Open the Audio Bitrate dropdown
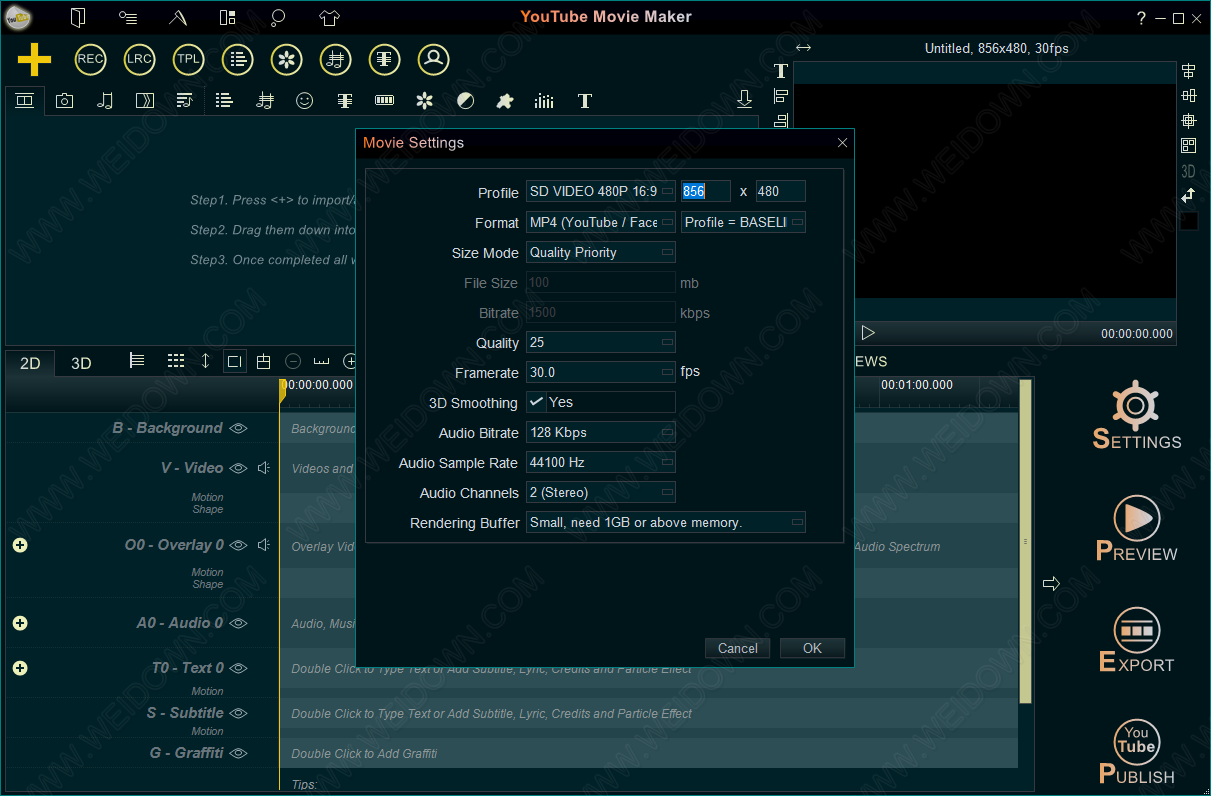Viewport: 1211px width, 796px height. (x=601, y=432)
